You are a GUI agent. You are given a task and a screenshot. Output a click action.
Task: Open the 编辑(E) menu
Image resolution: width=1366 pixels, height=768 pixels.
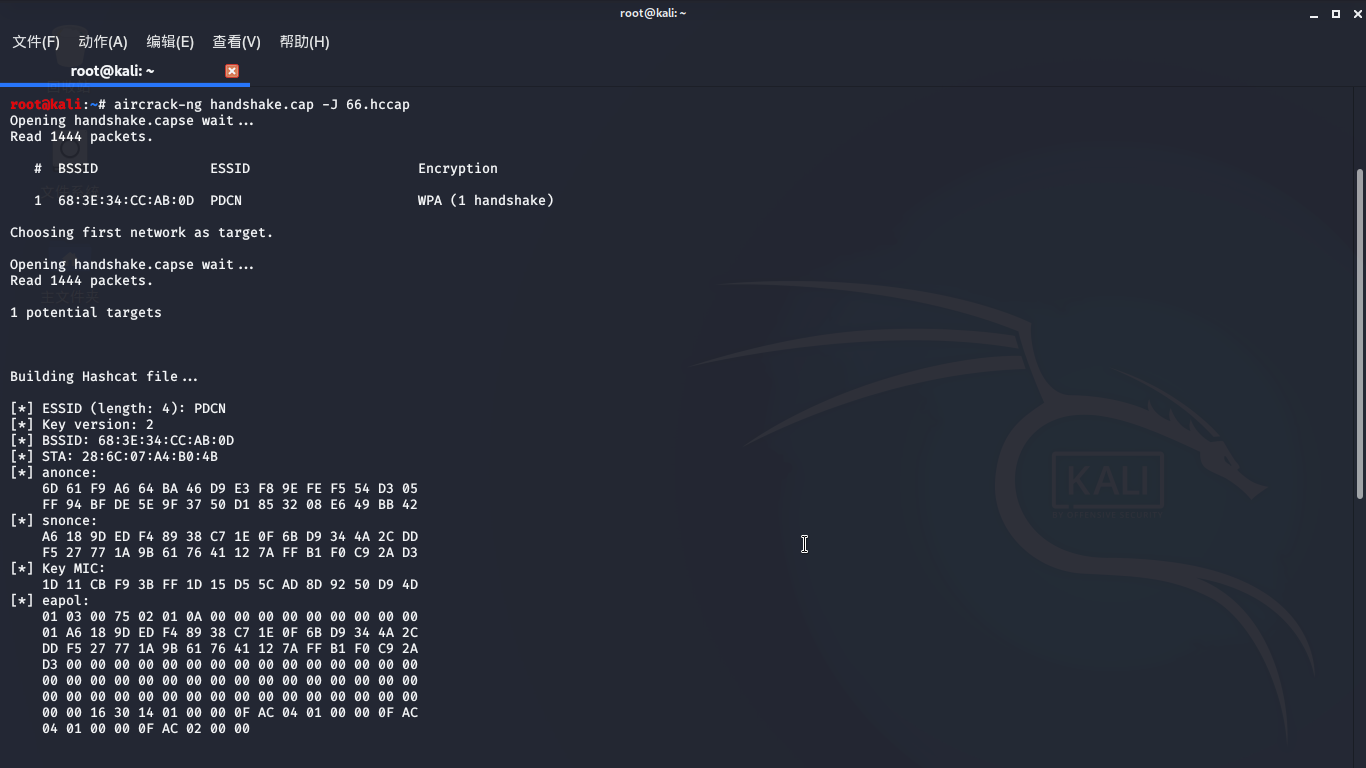click(x=170, y=42)
